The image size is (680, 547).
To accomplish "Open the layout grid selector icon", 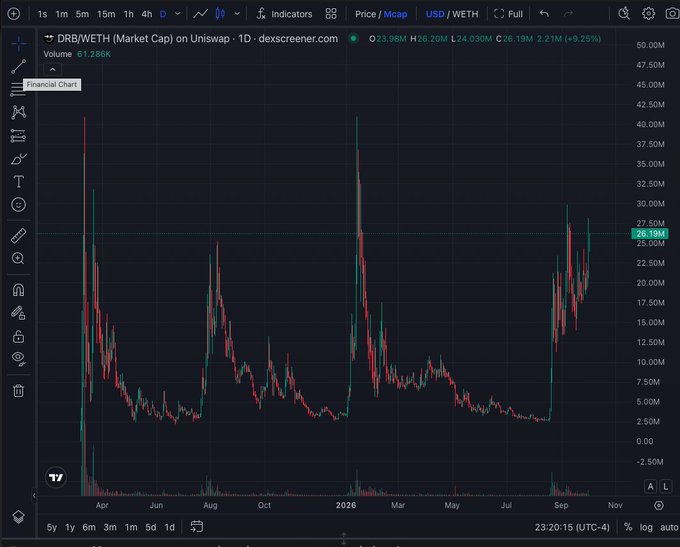I will [x=331, y=14].
